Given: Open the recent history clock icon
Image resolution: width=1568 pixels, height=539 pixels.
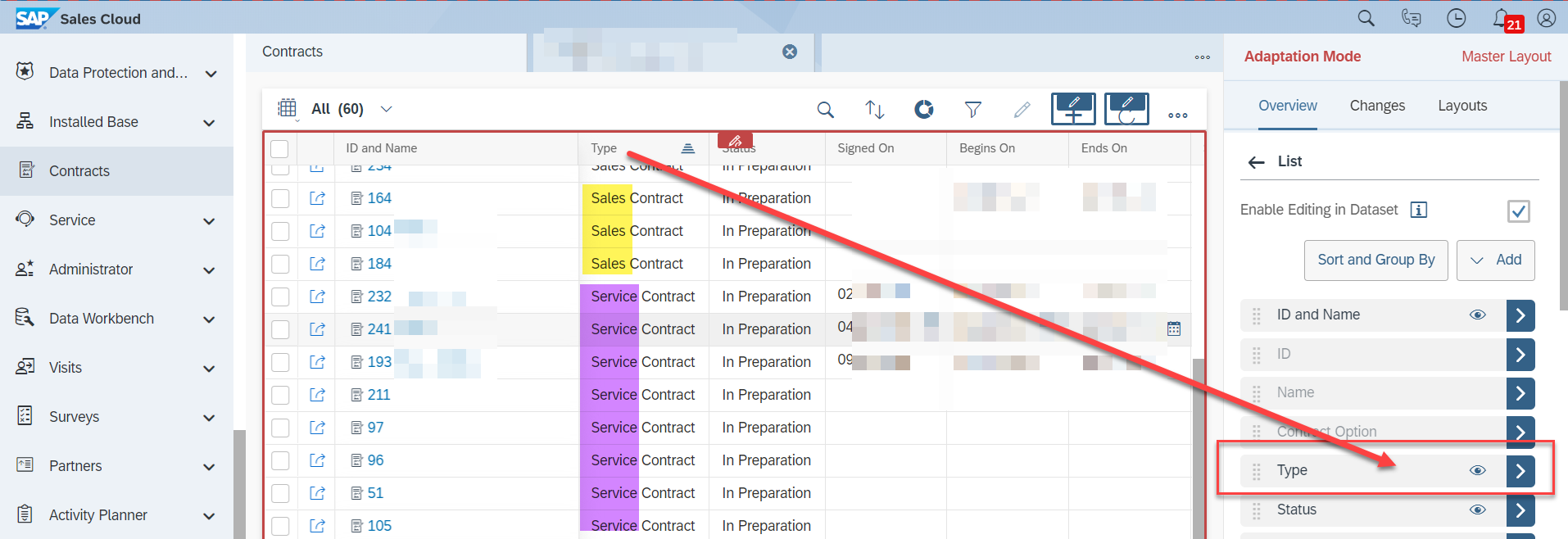Looking at the screenshot, I should click(x=1456, y=18).
